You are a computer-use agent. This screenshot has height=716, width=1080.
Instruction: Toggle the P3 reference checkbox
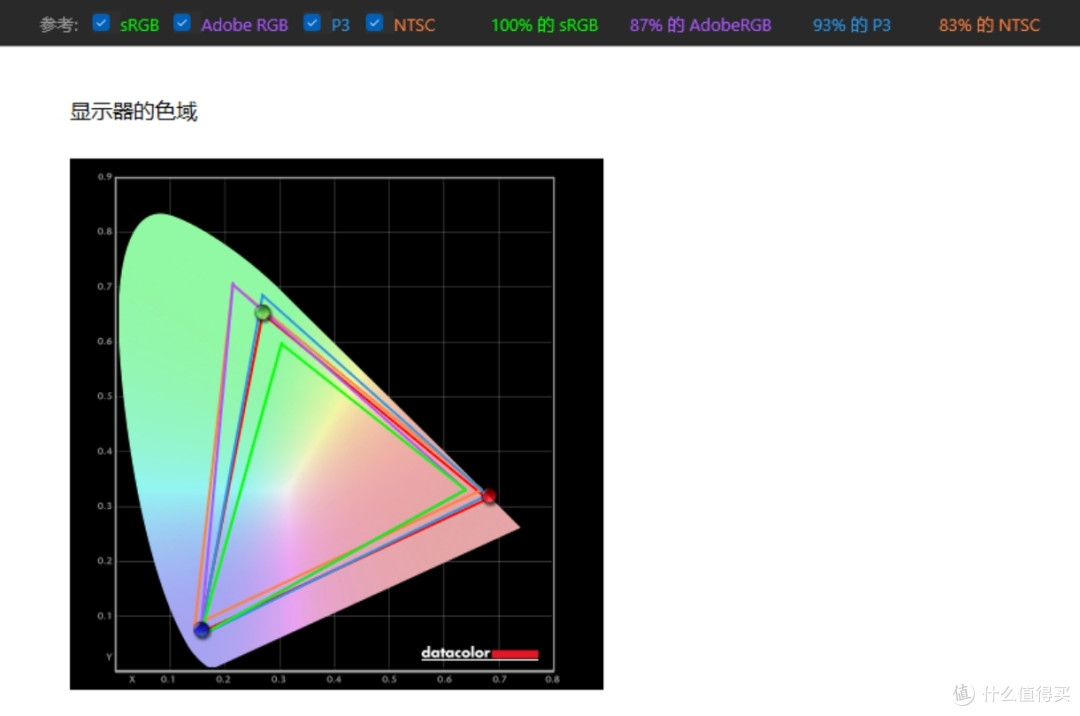312,23
